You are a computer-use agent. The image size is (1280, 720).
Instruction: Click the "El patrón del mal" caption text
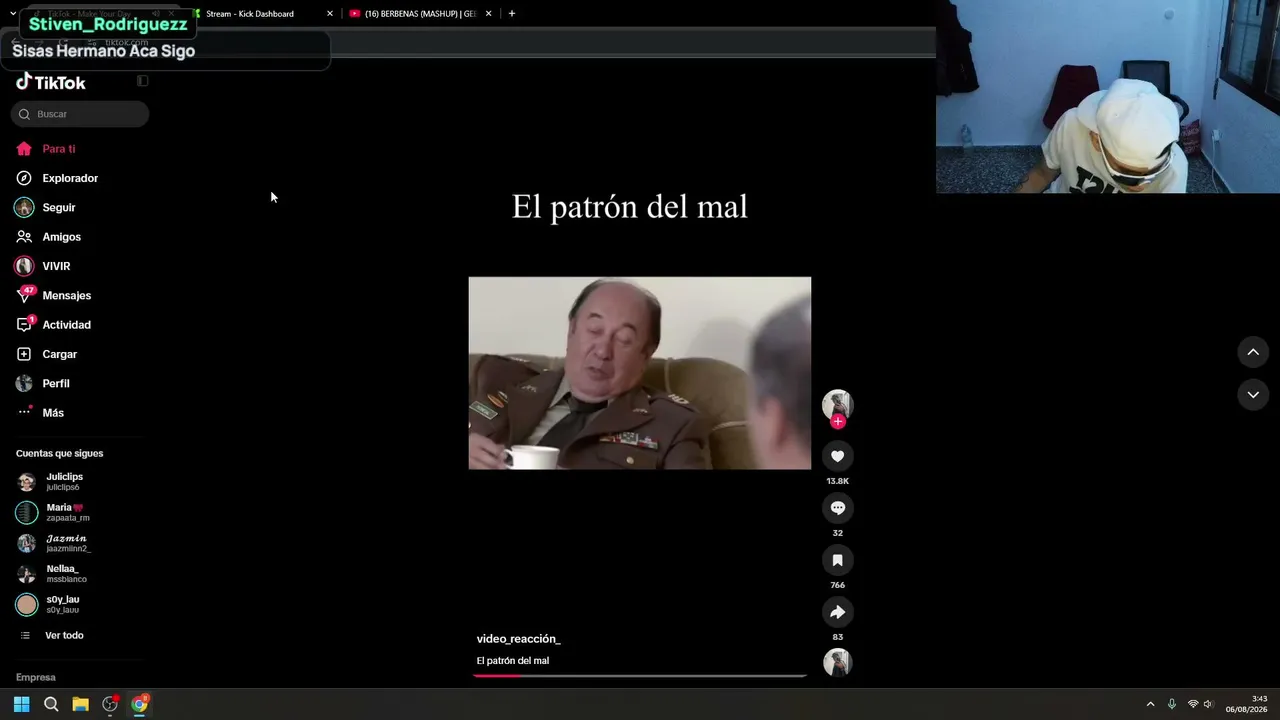pos(513,661)
